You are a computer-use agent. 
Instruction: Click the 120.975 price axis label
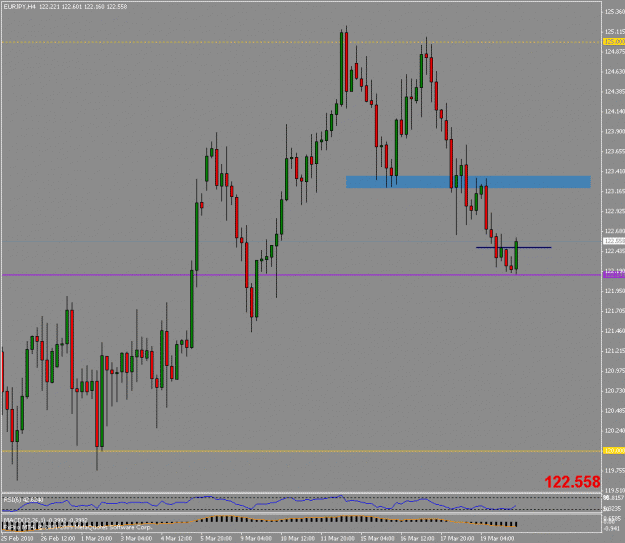[x=614, y=371]
